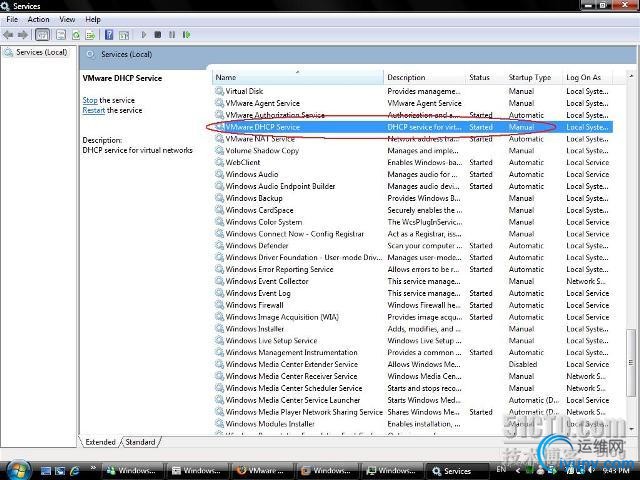Click the Show Desktop quick launch icon
This screenshot has width=640, height=480.
pos(46,471)
